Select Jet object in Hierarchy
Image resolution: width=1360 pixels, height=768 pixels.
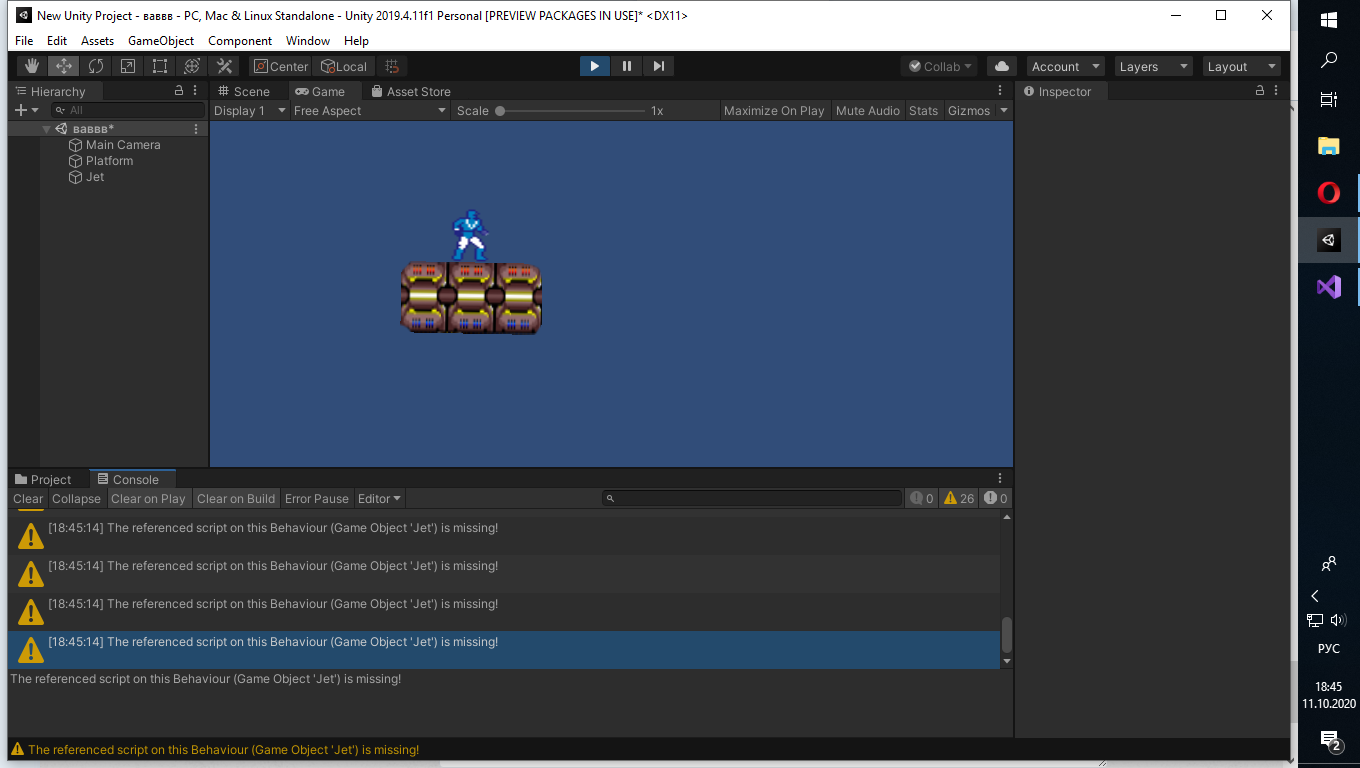click(95, 177)
